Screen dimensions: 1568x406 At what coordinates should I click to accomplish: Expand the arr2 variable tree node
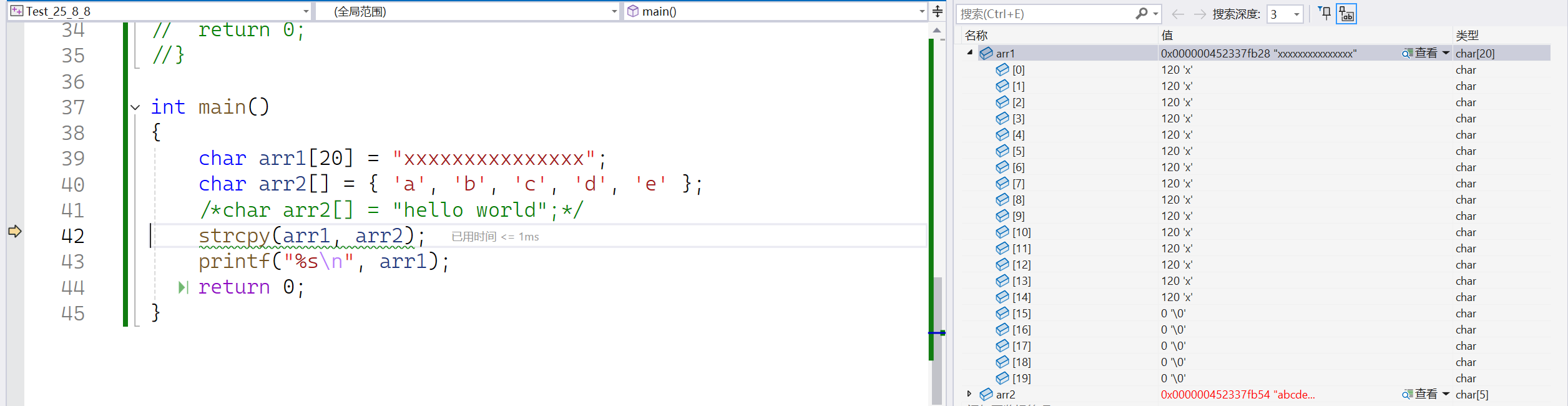pyautogui.click(x=969, y=394)
